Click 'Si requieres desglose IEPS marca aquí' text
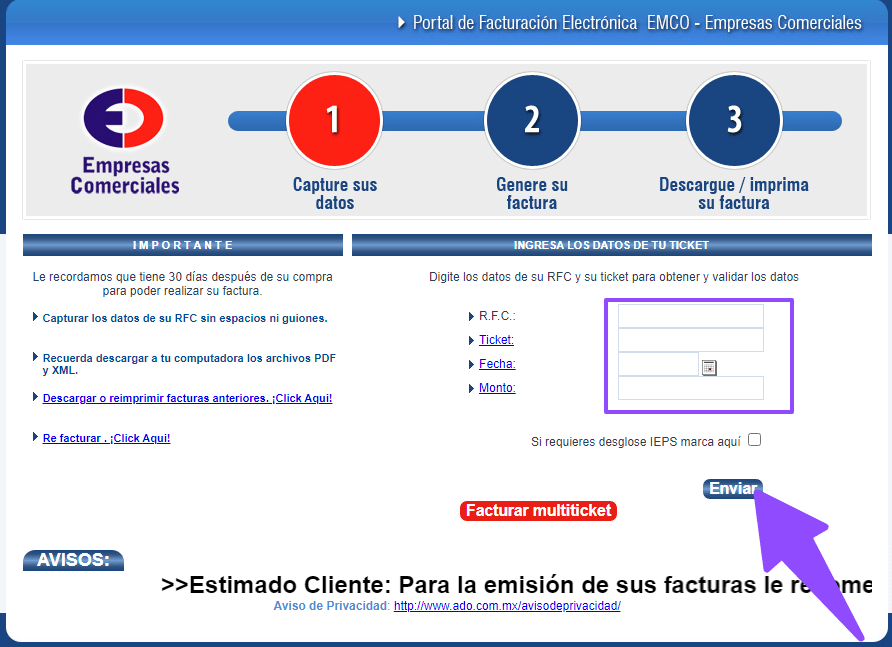Image resolution: width=892 pixels, height=647 pixels. click(636, 442)
